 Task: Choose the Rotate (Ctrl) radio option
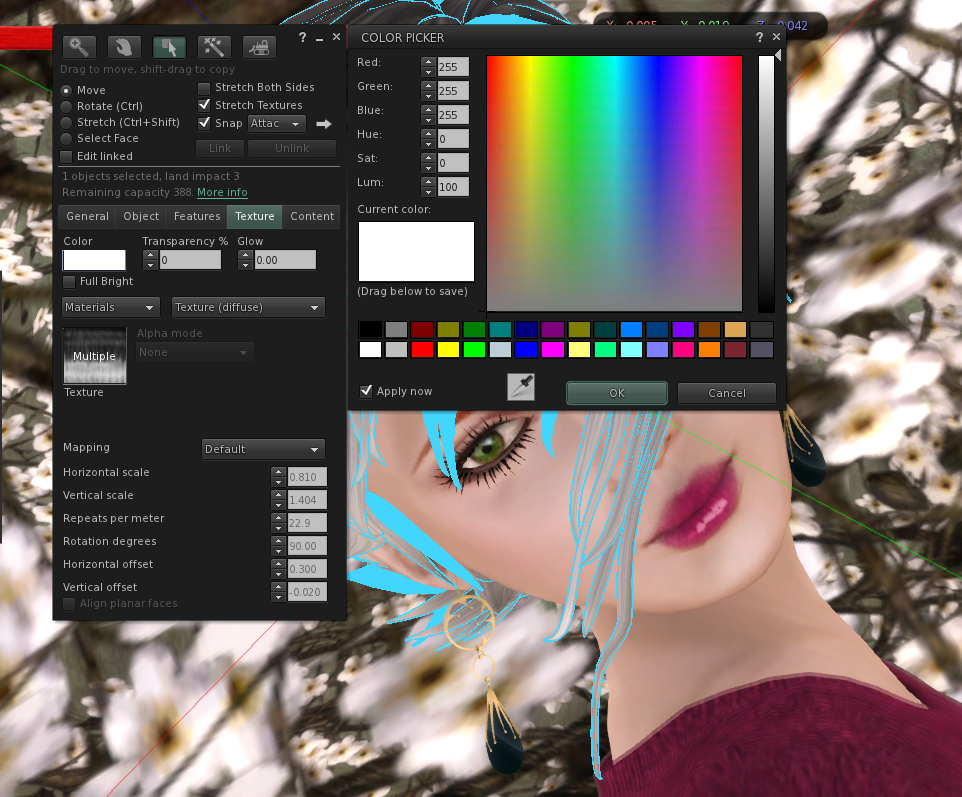click(x=67, y=106)
